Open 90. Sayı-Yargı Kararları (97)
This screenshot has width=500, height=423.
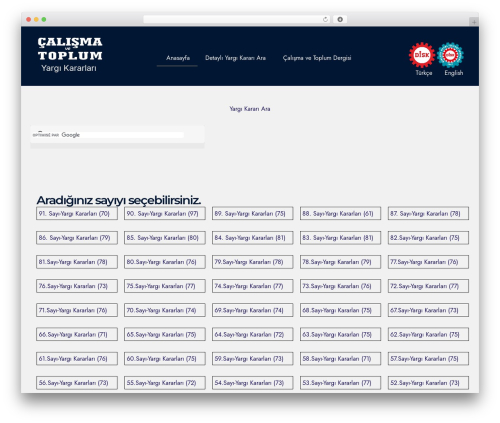pos(165,213)
